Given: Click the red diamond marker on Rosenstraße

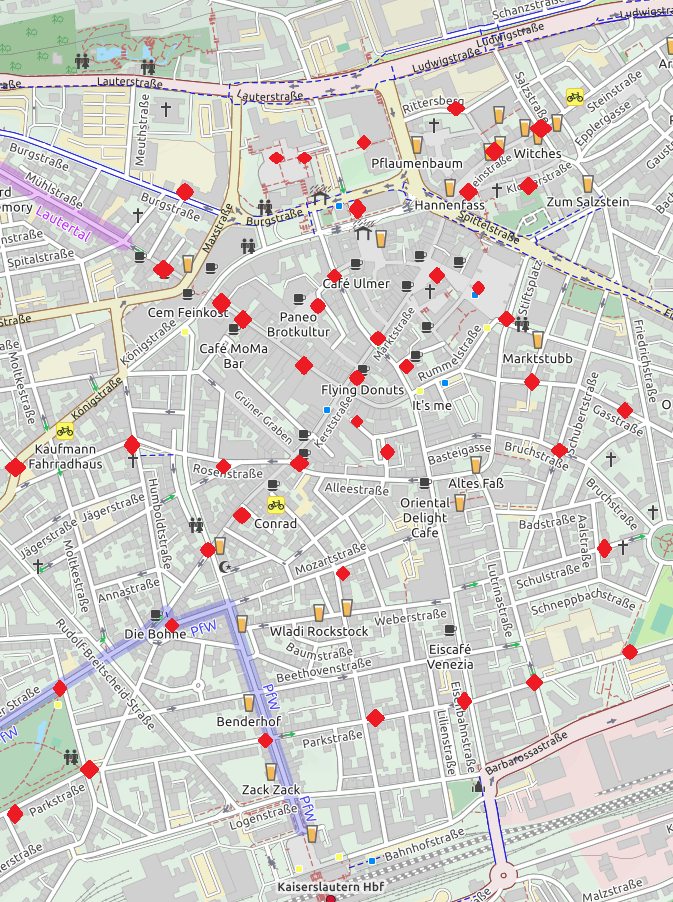Looking at the screenshot, I should click(223, 467).
